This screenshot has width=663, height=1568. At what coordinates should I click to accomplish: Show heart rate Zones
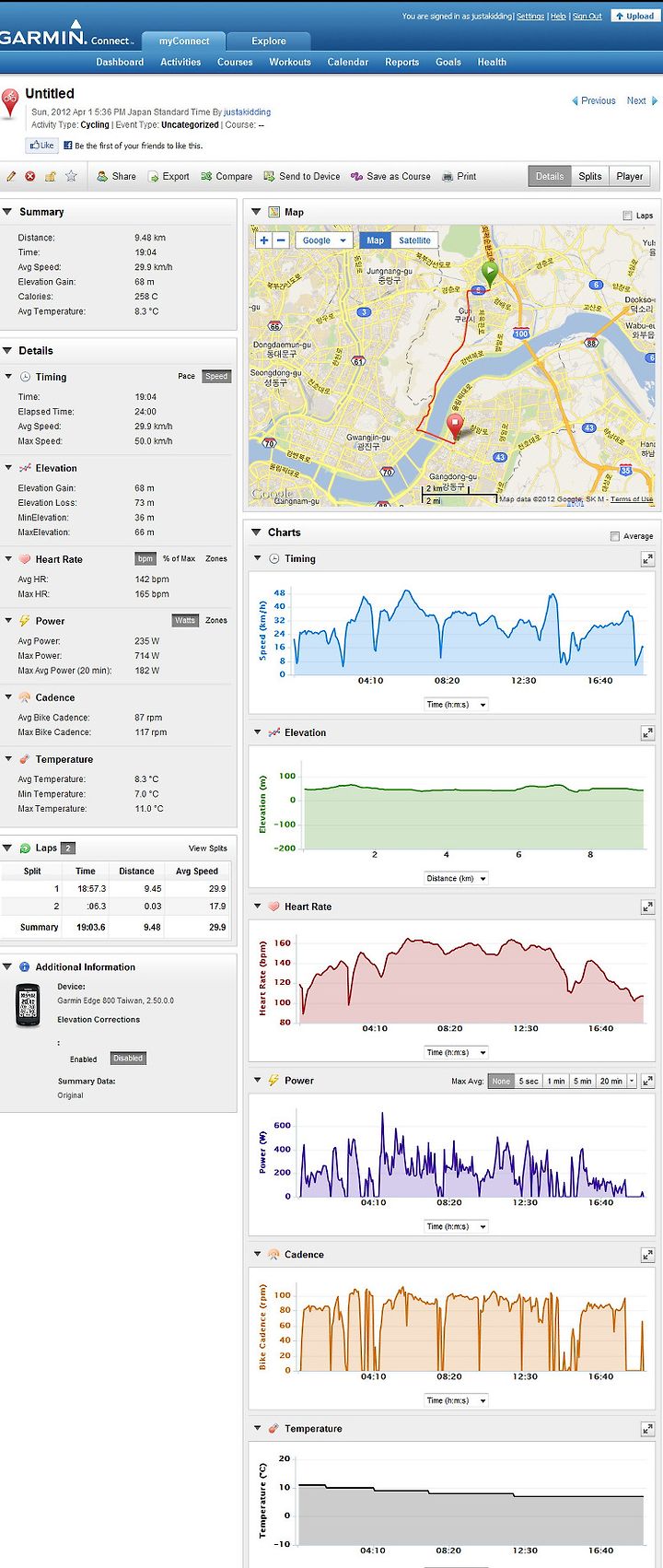point(216,558)
